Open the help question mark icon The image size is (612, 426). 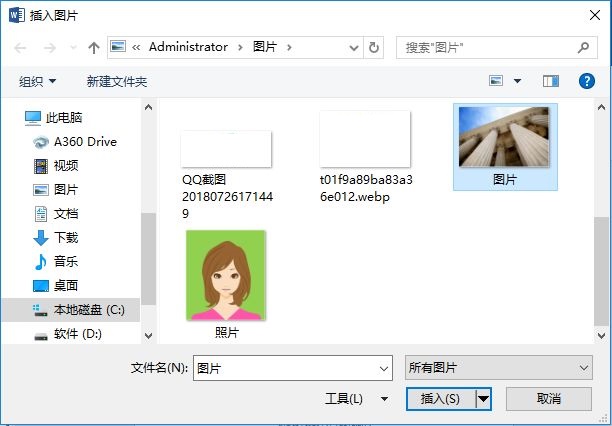587,80
